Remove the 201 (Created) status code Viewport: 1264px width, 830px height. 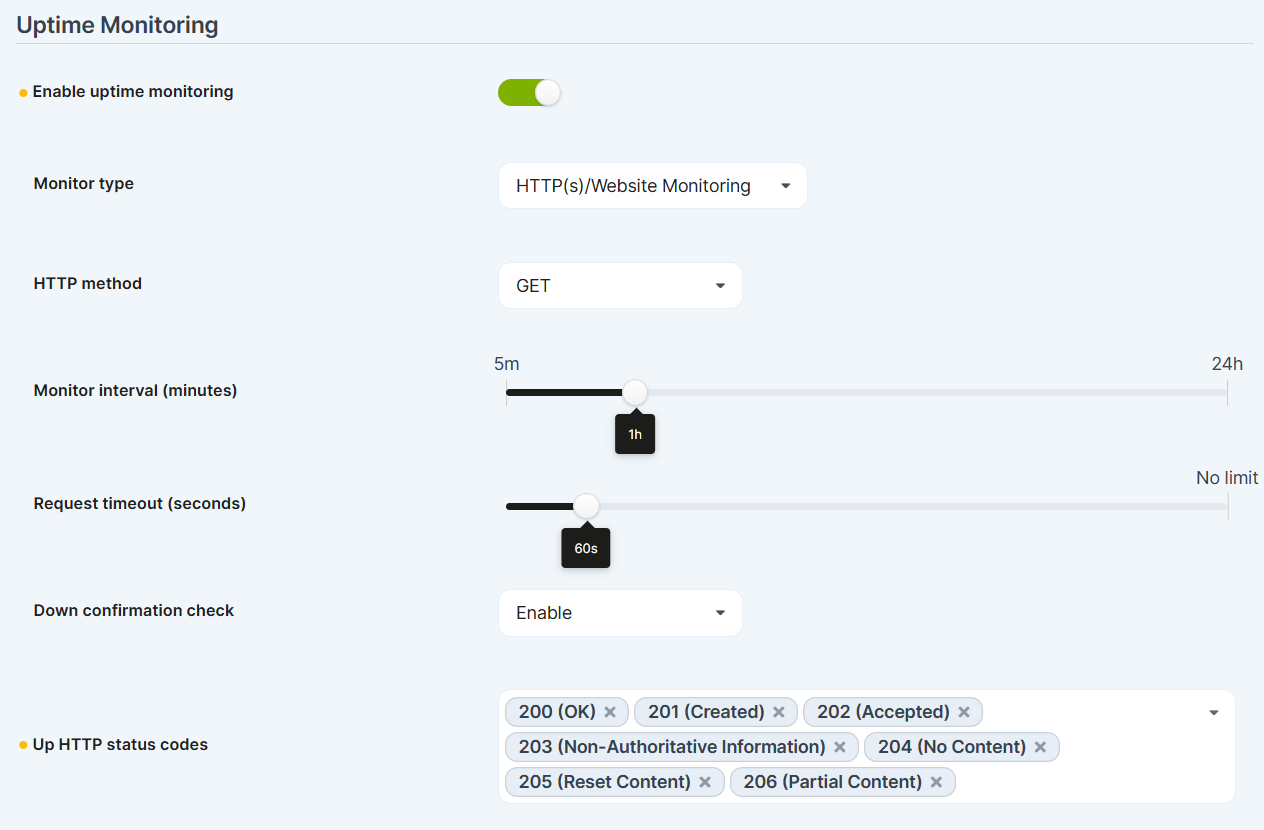pos(779,712)
